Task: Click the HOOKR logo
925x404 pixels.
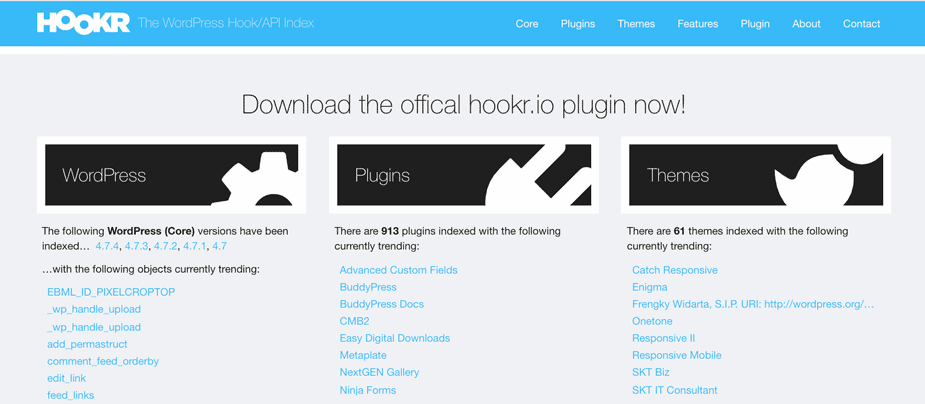Action: 83,23
